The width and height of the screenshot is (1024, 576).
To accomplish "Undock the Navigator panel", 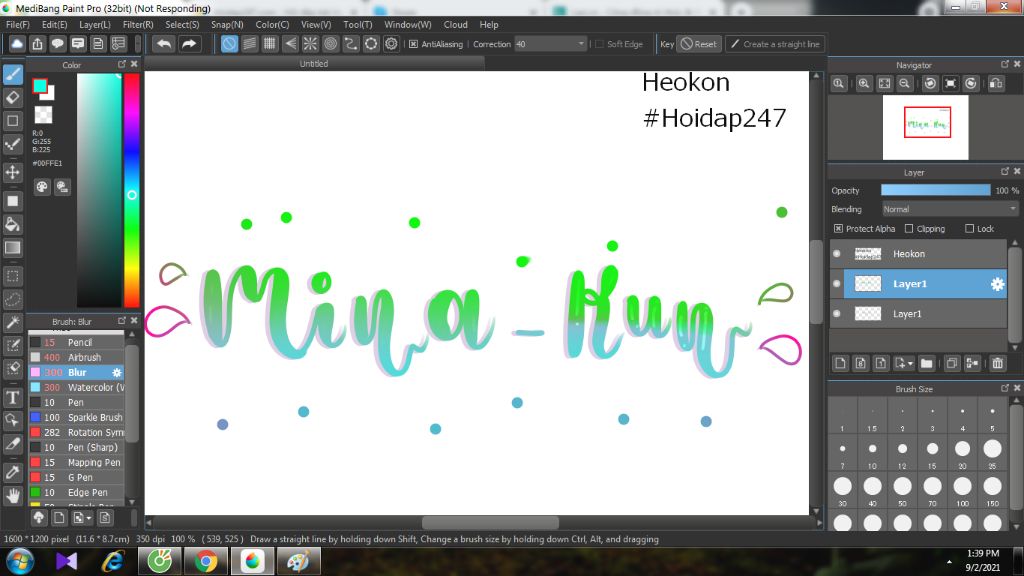I will tap(1004, 64).
